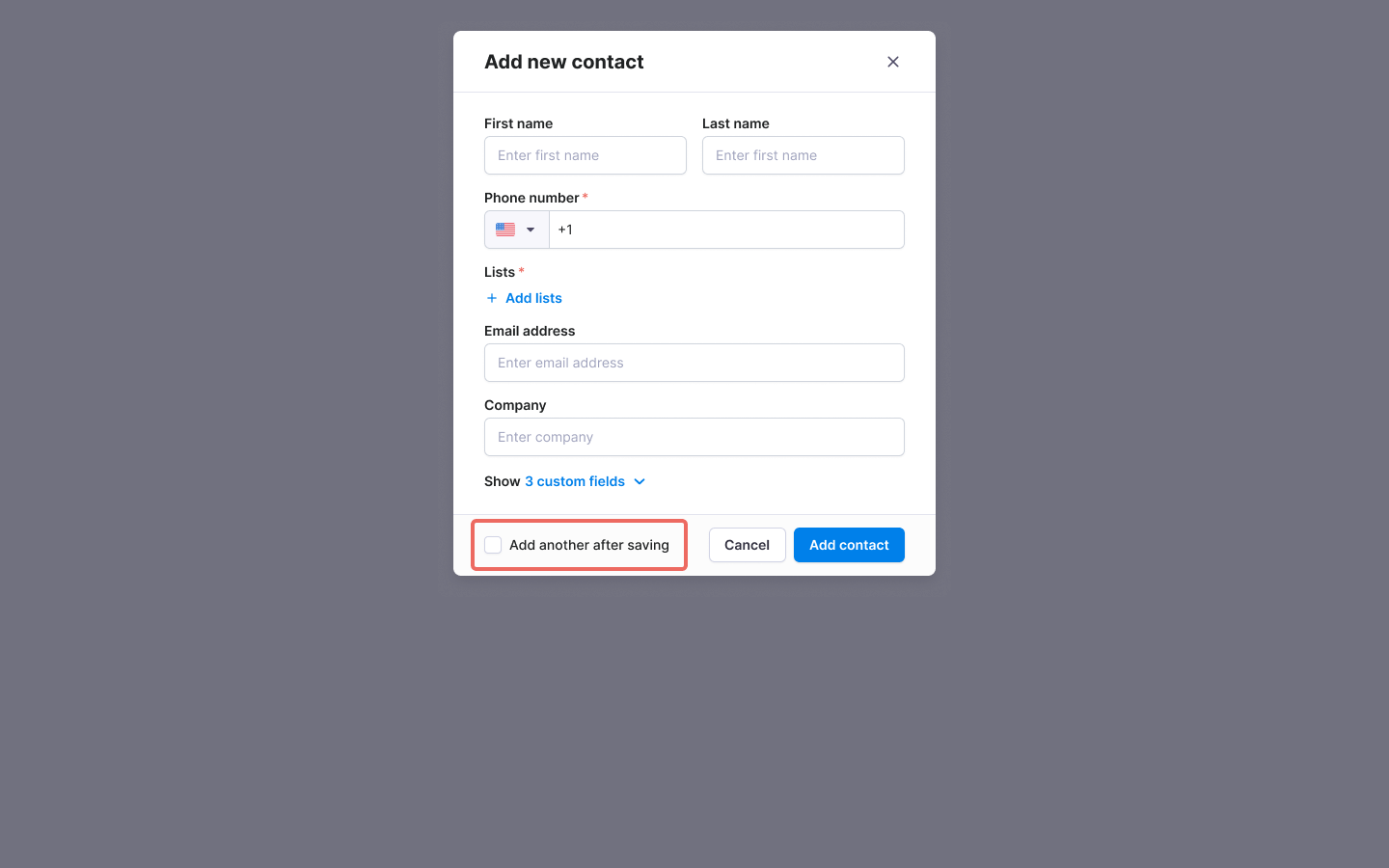Click the Enter first name field
Viewport: 1389px width, 868px height.
click(585, 155)
